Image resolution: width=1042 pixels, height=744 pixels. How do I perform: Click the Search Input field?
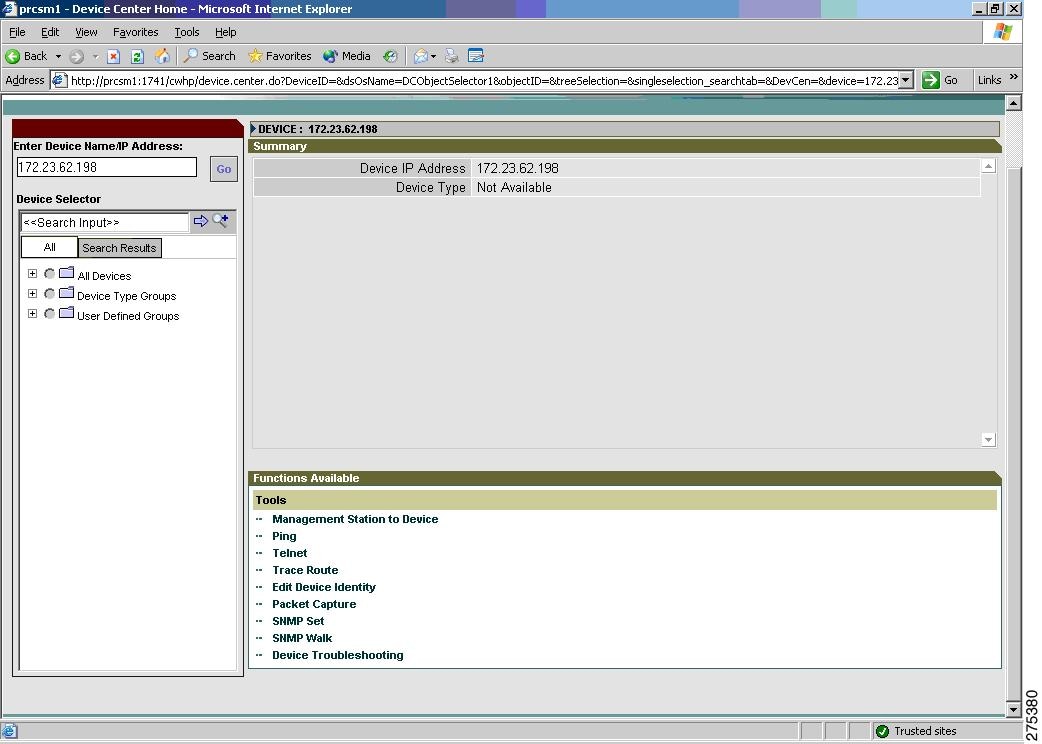click(x=105, y=223)
